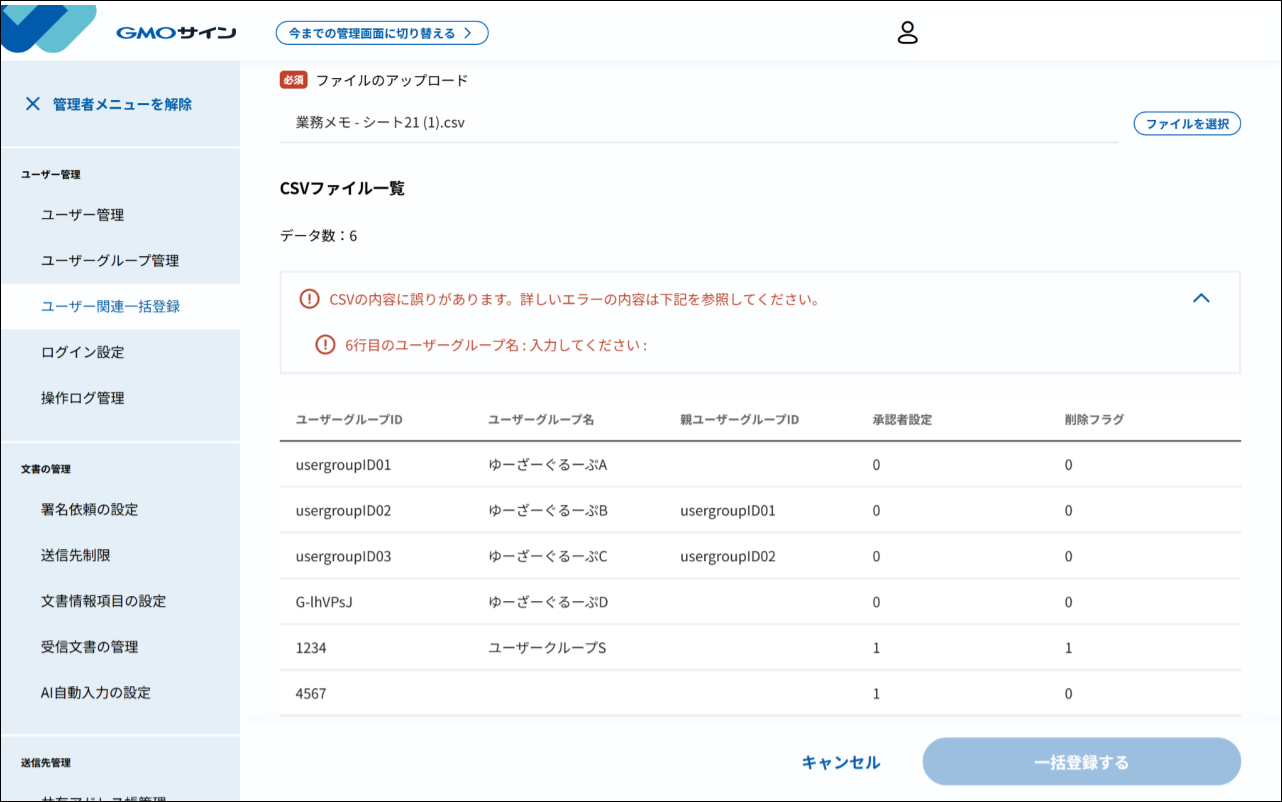
Task: Open ログイン設定 in sidebar
Action: point(83,353)
